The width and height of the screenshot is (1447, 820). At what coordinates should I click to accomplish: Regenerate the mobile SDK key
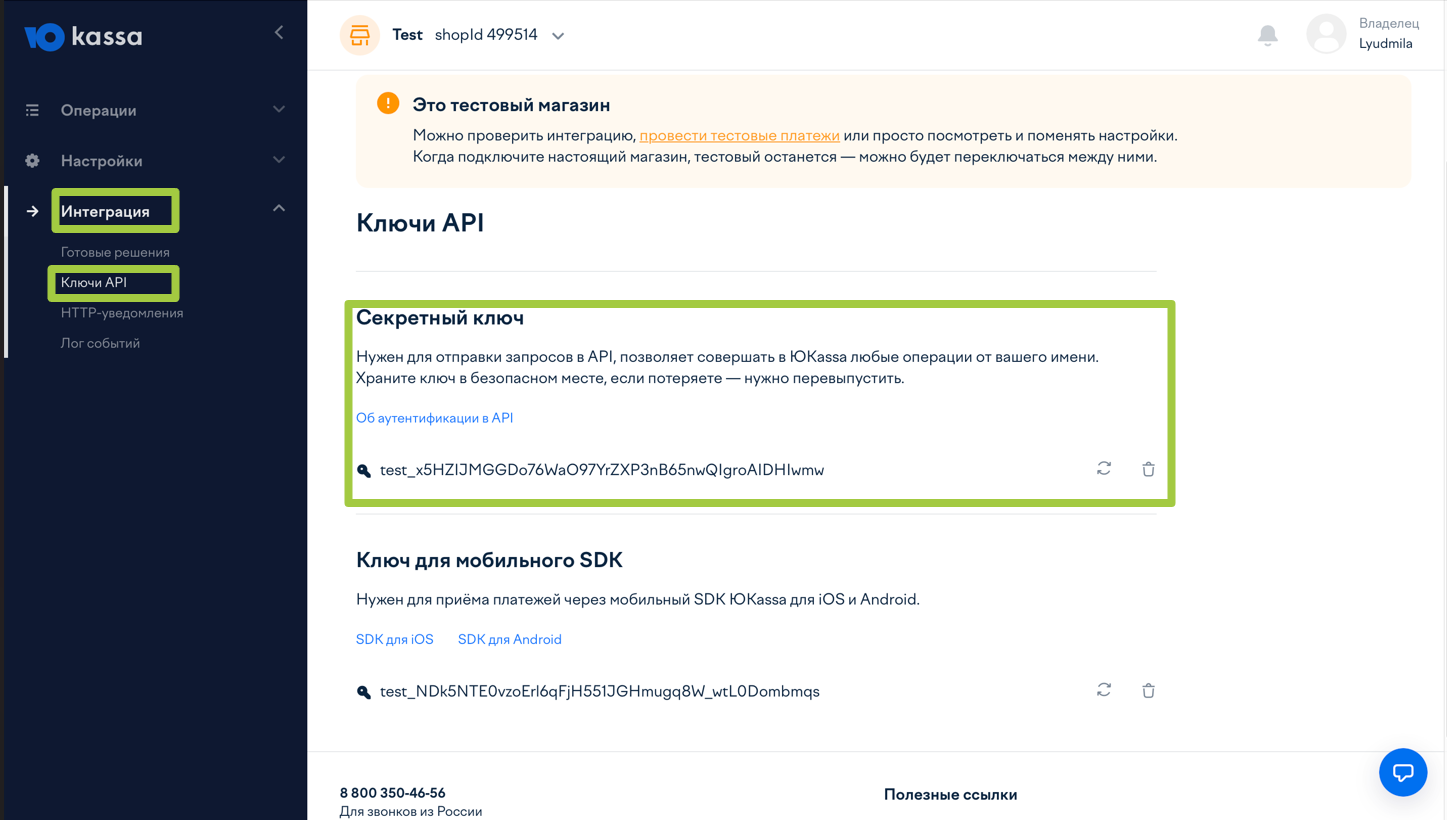[x=1104, y=690]
